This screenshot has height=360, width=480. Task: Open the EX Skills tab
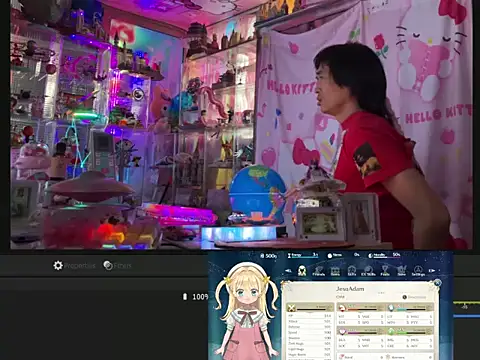tap(368, 271)
